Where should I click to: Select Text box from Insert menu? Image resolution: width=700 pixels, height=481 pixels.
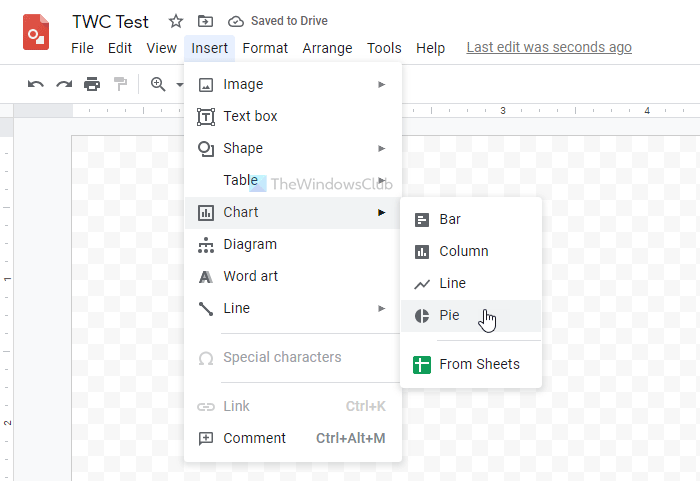(x=250, y=116)
